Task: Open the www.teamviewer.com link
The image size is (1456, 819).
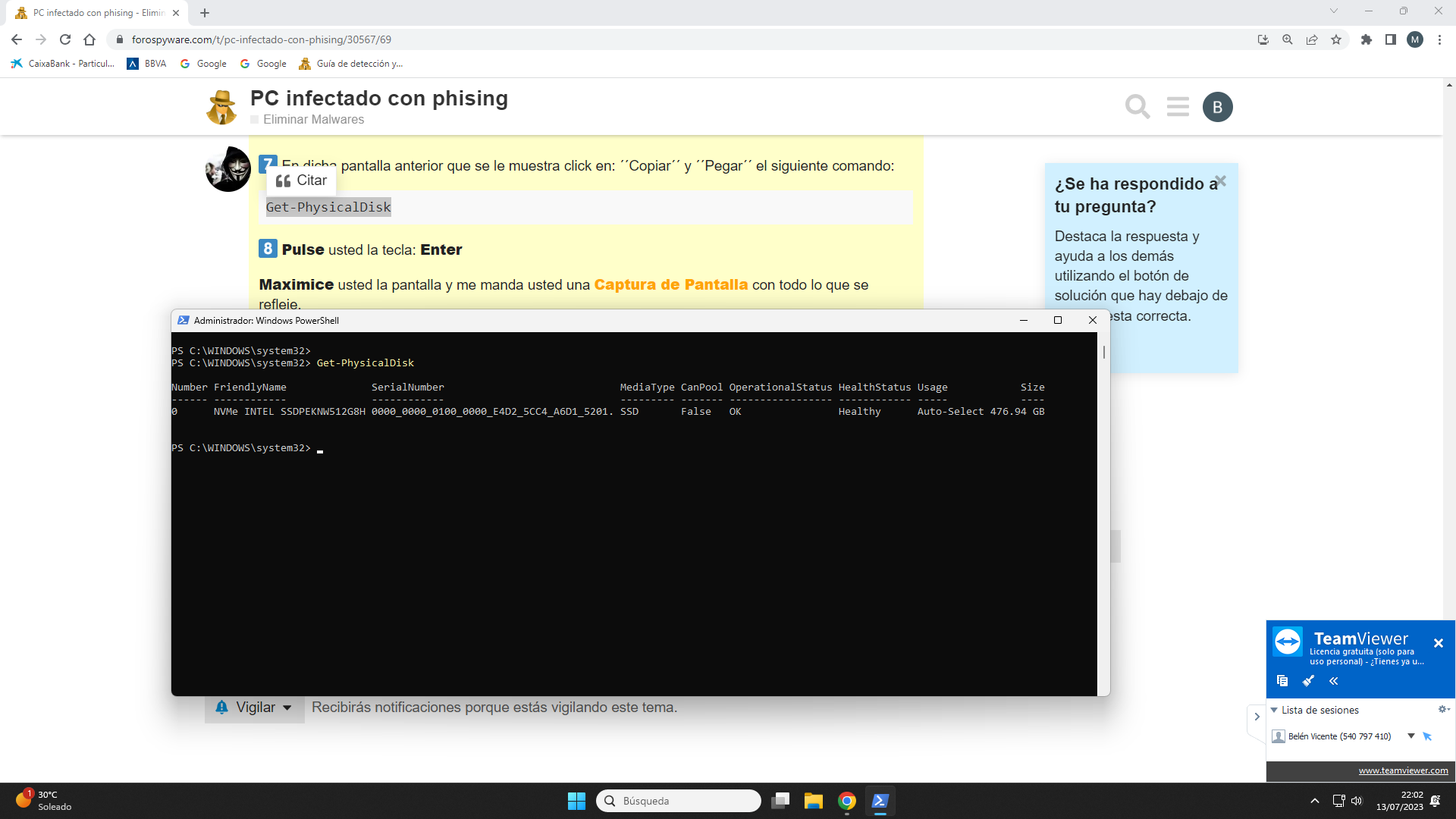Action: point(1403,770)
